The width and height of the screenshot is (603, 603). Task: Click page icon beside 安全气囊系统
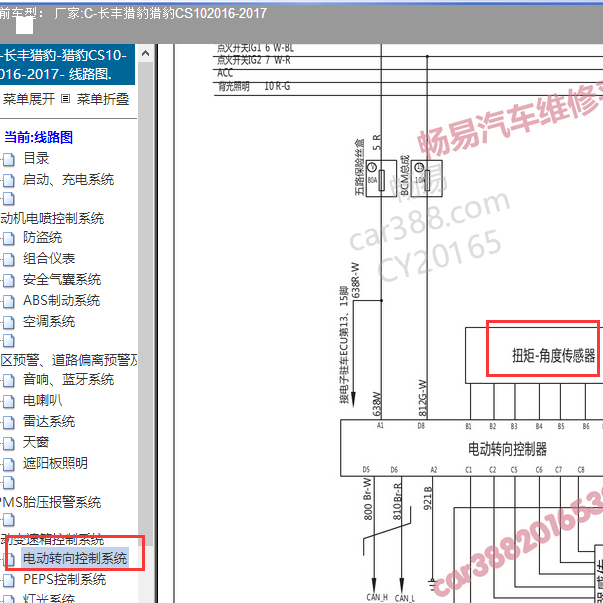tap(9, 281)
